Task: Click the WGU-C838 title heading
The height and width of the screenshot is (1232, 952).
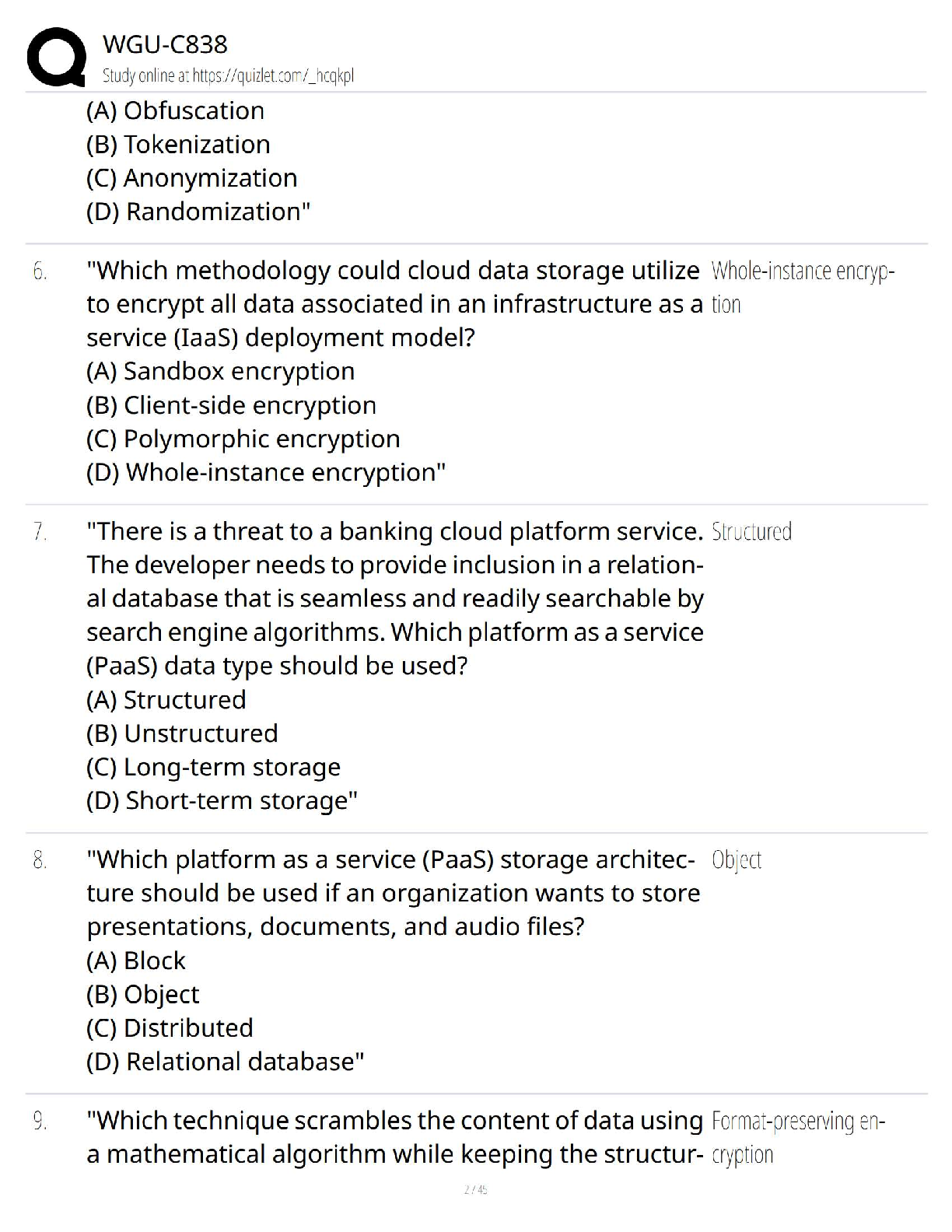Action: coord(165,44)
